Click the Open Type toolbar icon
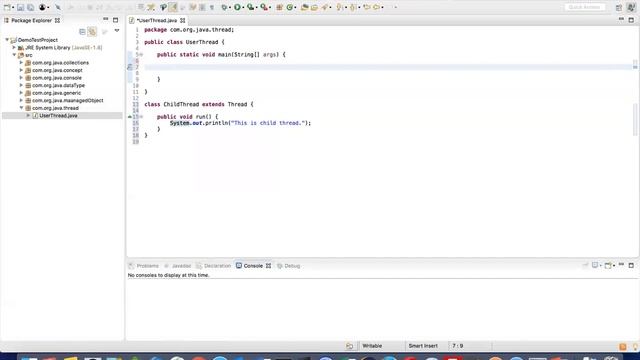 click(304, 7)
